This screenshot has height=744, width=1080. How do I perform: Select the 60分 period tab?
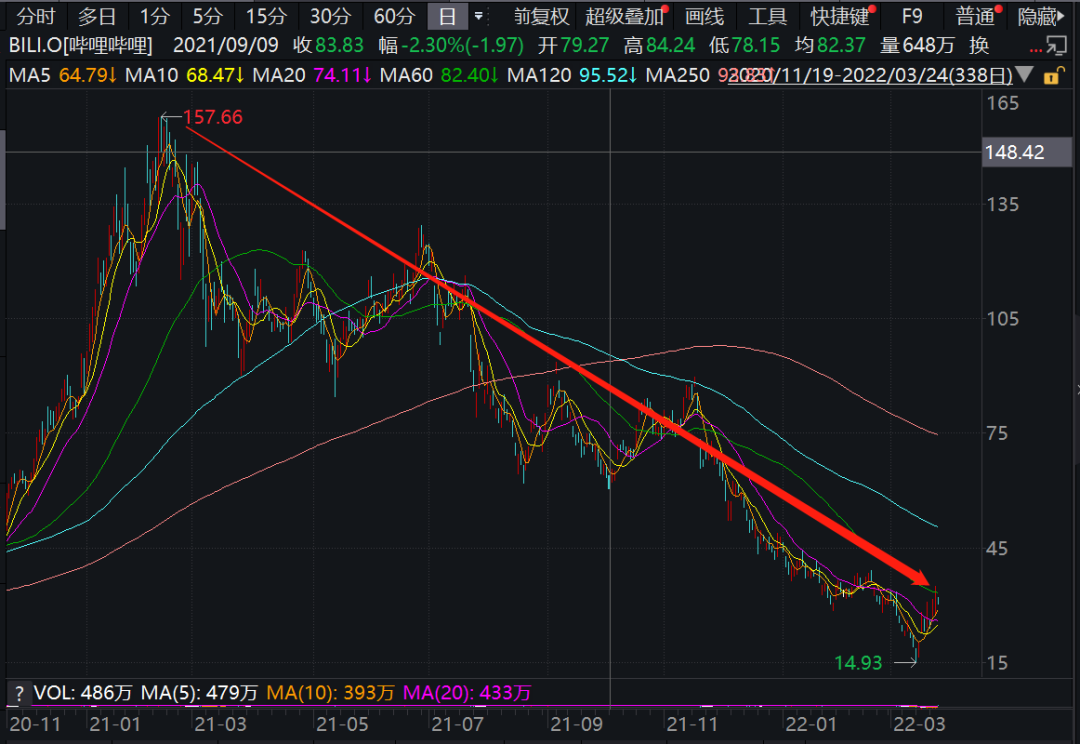[x=394, y=15]
